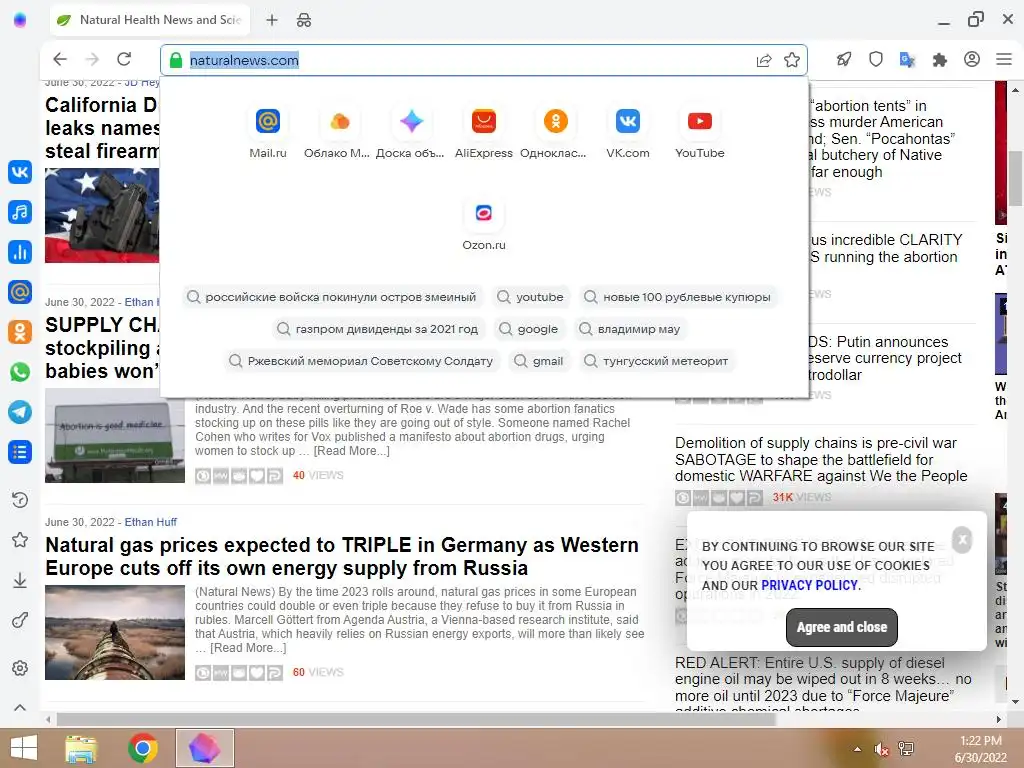Choose suggestion 'новые 100 рублевые купюры'
The width and height of the screenshot is (1024, 768).
678,297
